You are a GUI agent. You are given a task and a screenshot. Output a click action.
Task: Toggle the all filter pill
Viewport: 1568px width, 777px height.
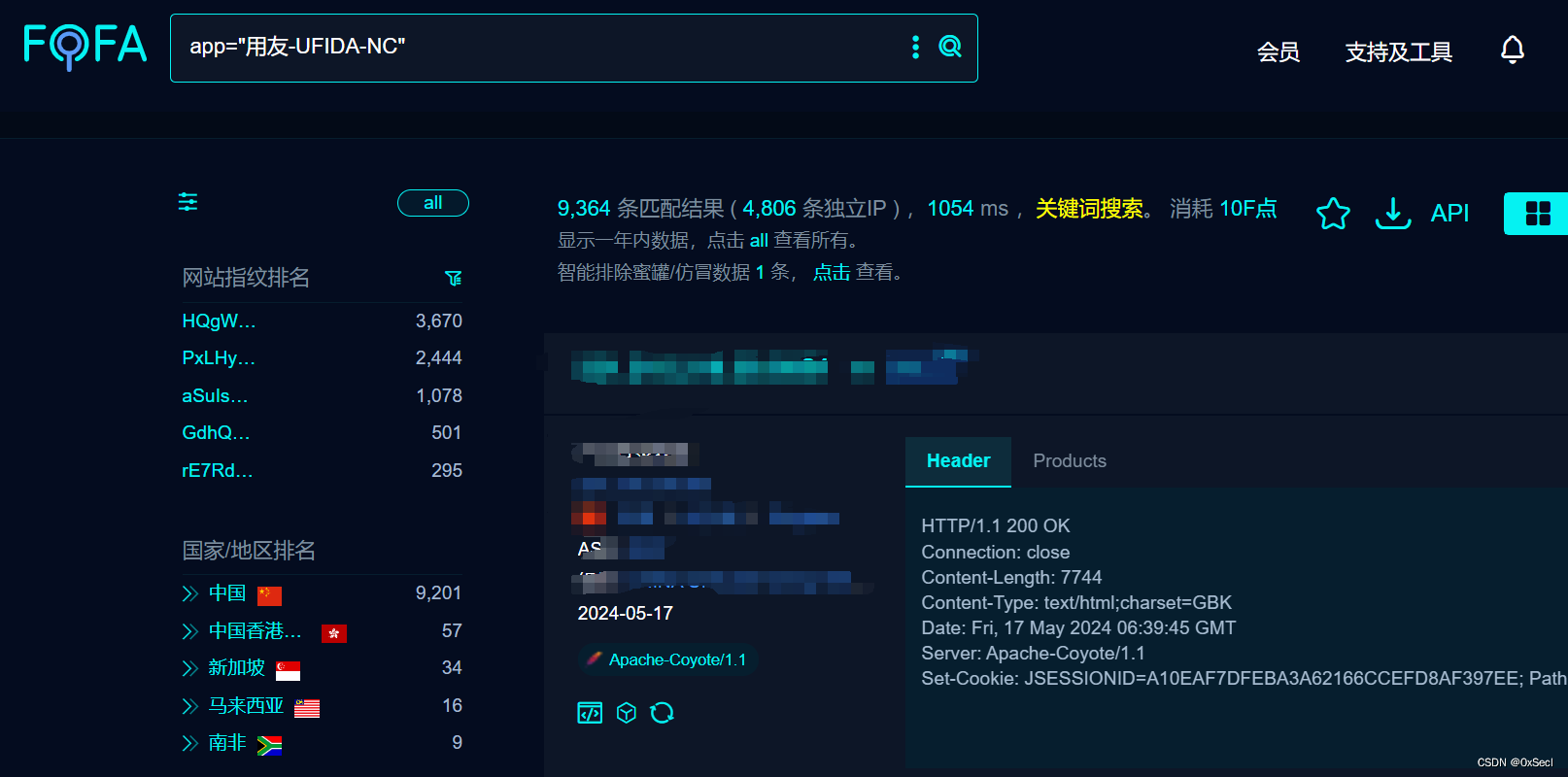coord(433,203)
